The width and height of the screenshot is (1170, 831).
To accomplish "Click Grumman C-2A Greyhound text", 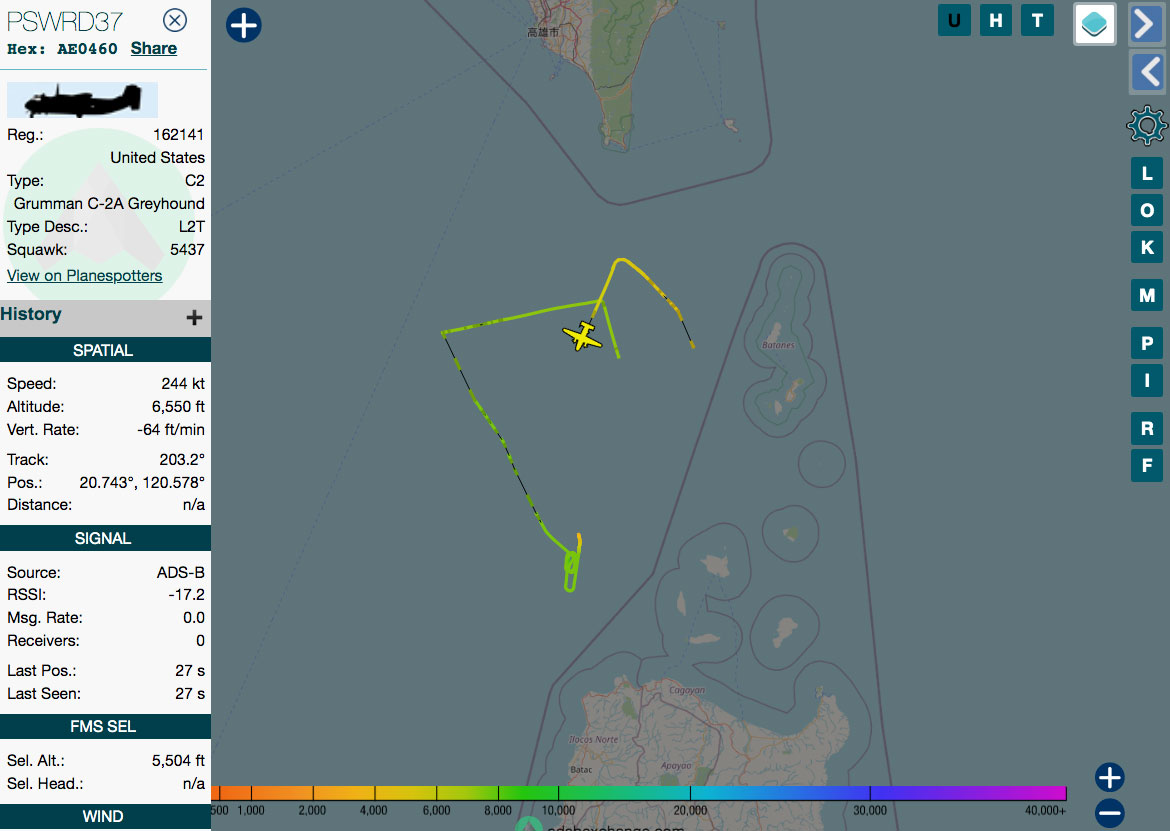I will point(109,204).
